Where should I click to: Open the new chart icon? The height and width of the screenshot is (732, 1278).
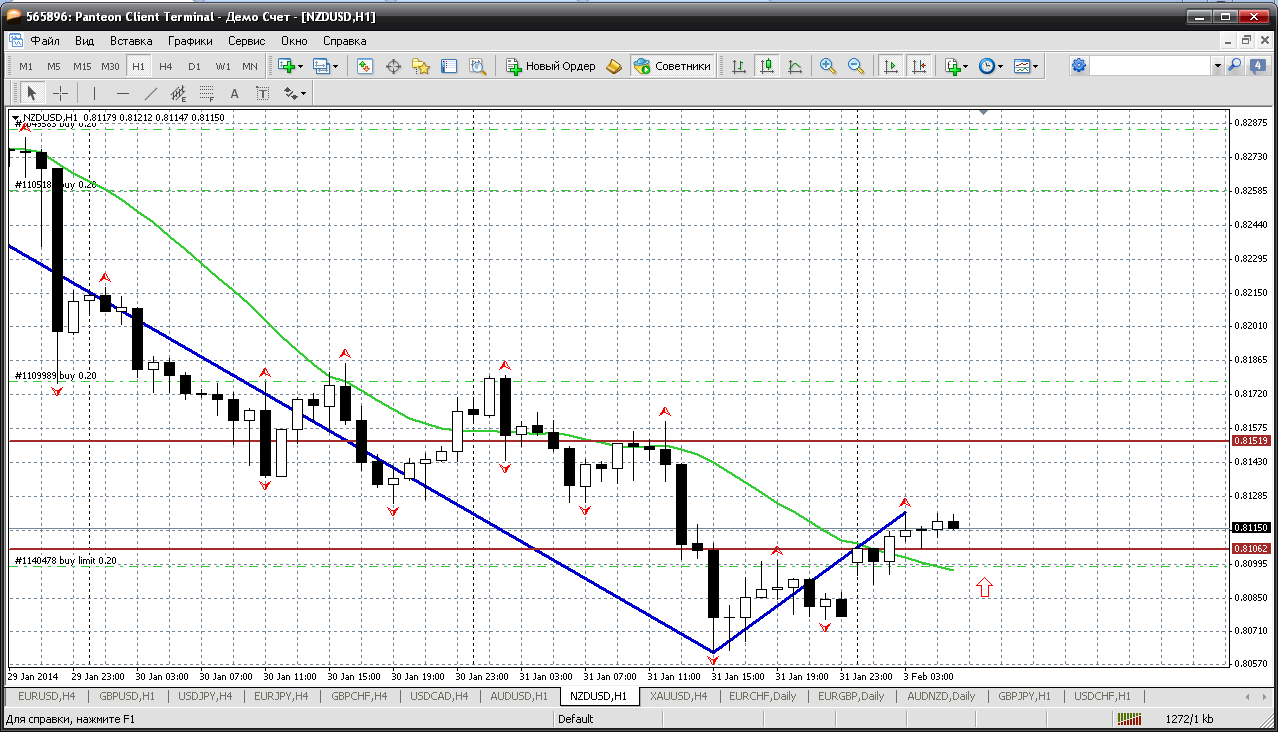287,66
